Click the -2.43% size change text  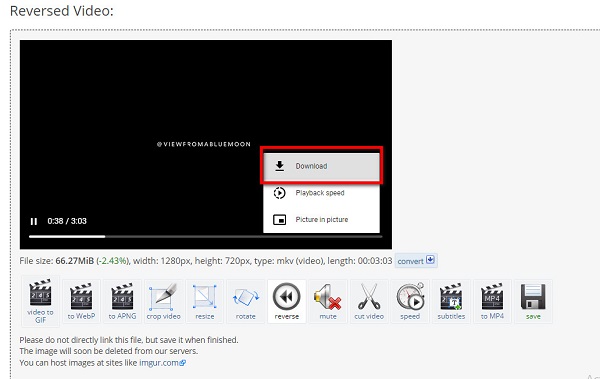[113, 261]
